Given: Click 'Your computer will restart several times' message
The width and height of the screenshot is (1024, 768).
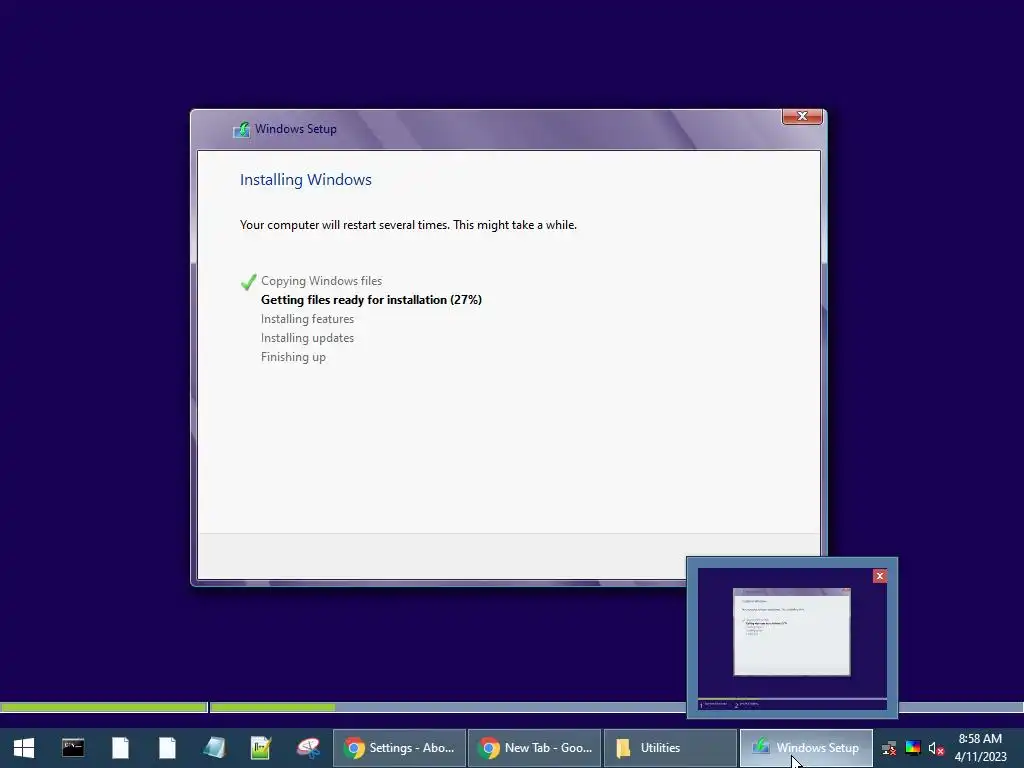Looking at the screenshot, I should pos(408,225).
